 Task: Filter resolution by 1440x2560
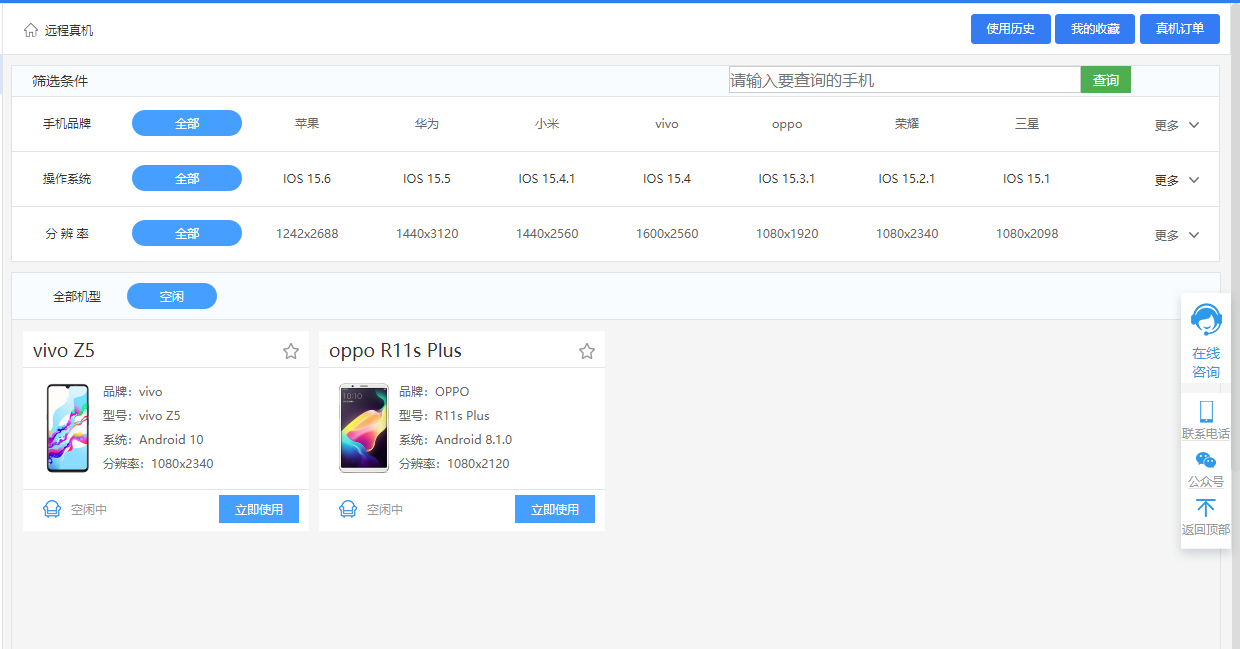click(x=547, y=234)
